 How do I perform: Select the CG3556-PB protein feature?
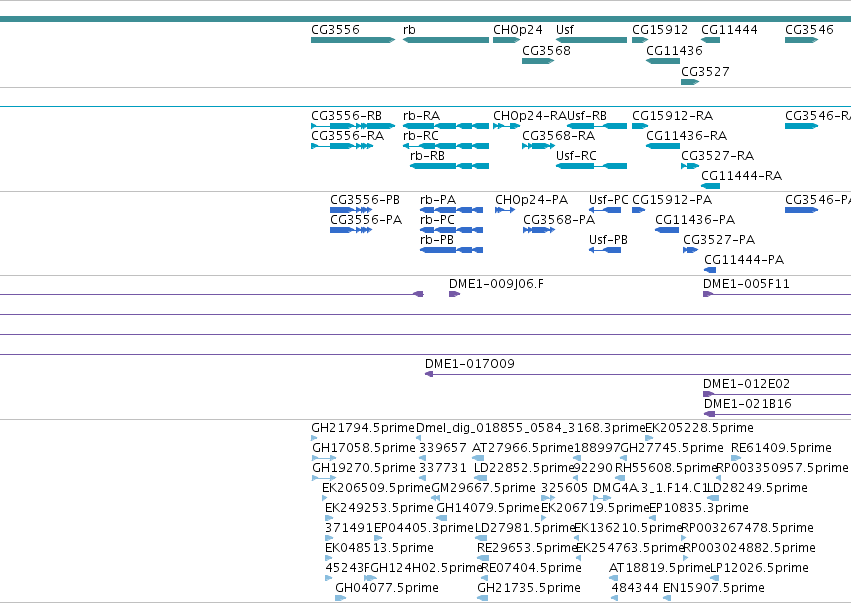[351, 210]
